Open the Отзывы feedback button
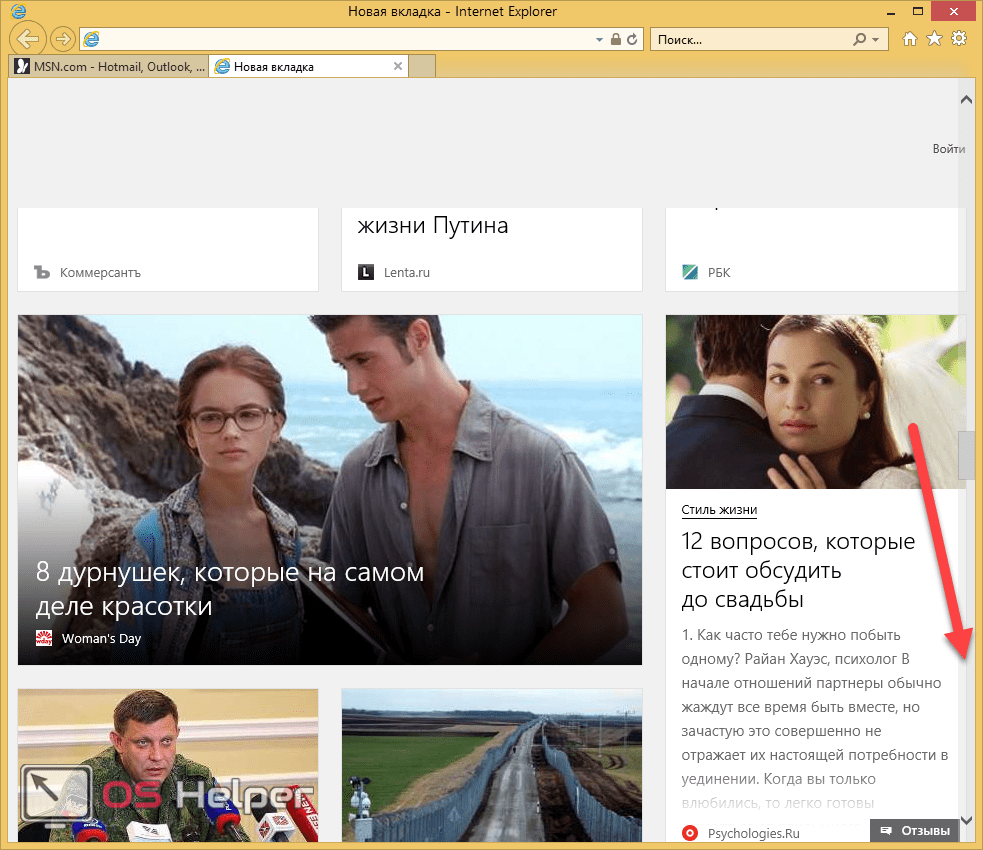The width and height of the screenshot is (983, 850). [x=915, y=830]
